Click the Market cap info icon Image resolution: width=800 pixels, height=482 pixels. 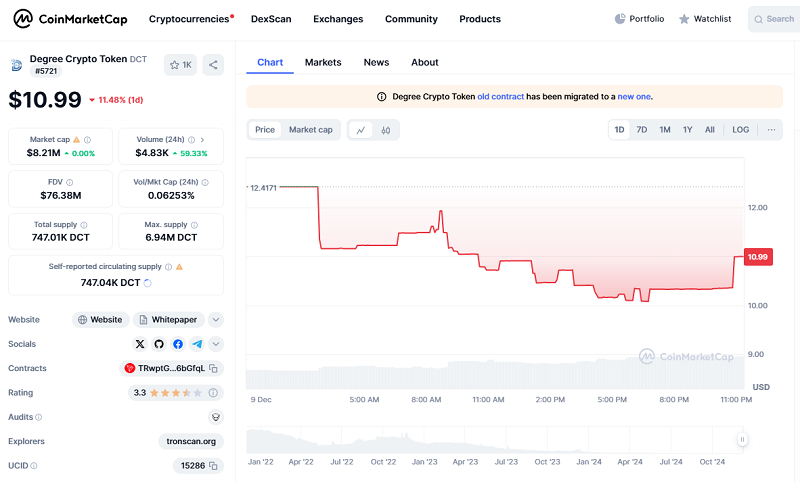click(87, 140)
